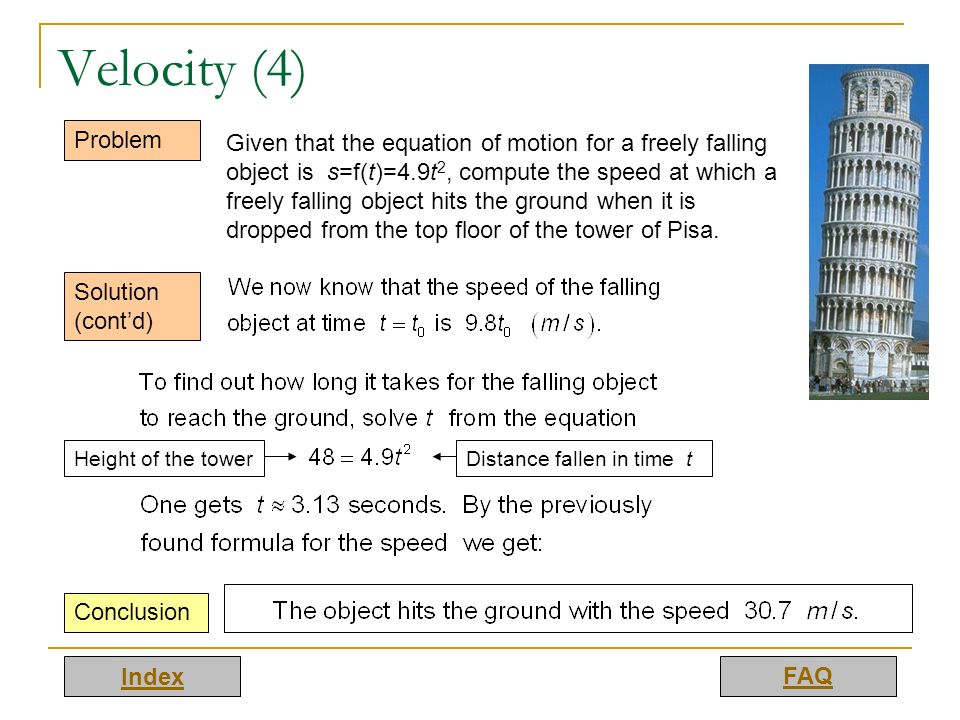Viewport: 960px width, 720px height.
Task: Click the s=f(t)=4.9t² expression
Action: pyautogui.click(x=386, y=172)
